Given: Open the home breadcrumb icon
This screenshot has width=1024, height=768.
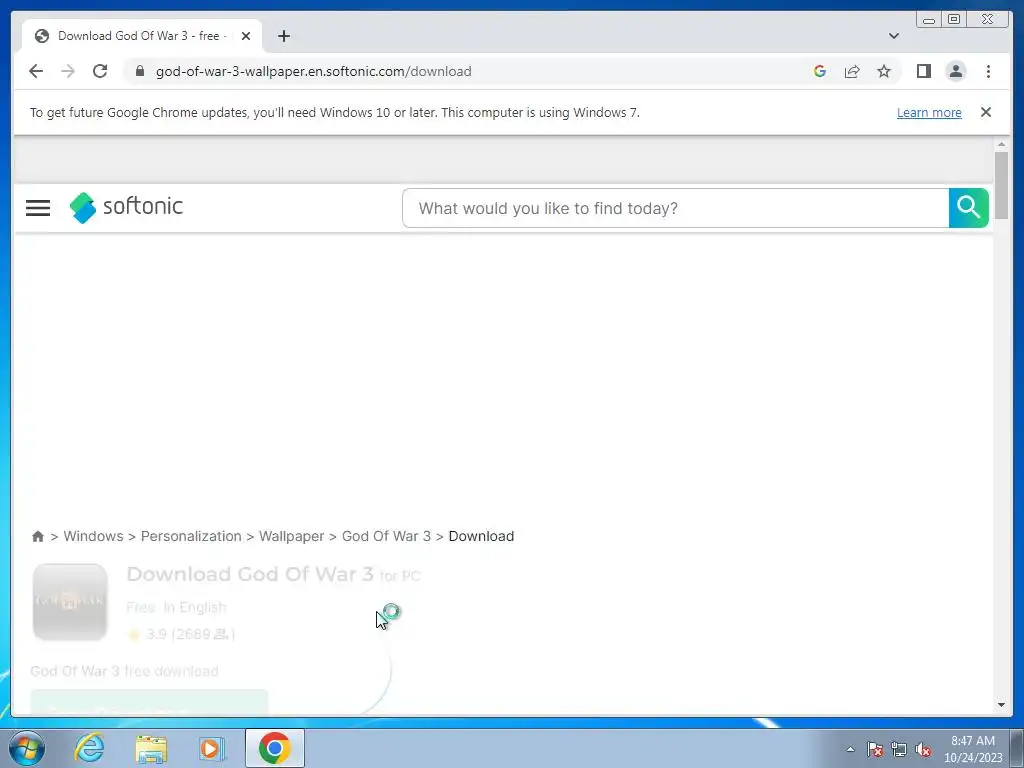Looking at the screenshot, I should (x=38, y=536).
